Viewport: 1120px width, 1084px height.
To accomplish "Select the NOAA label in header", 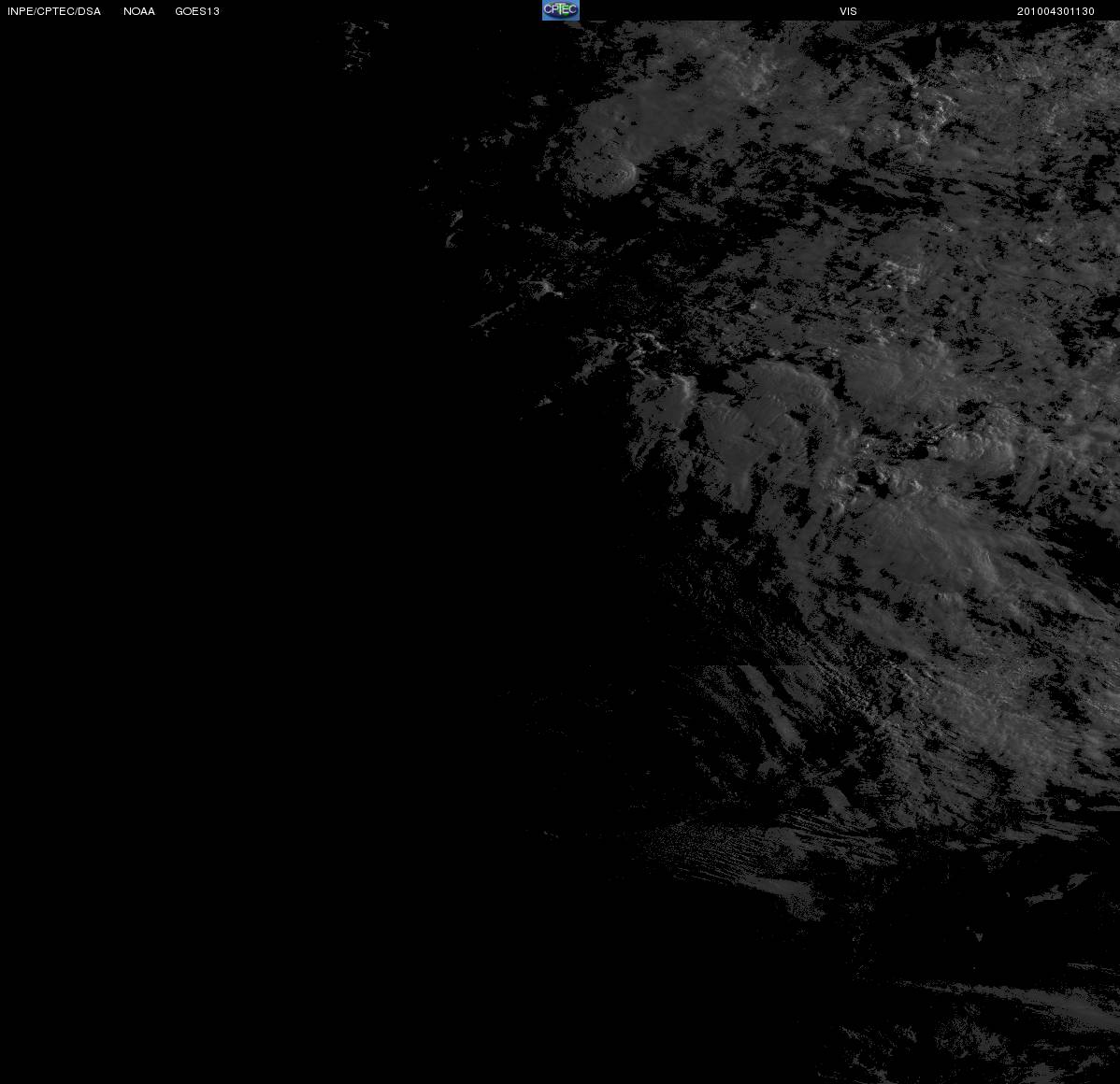I will point(139,11).
